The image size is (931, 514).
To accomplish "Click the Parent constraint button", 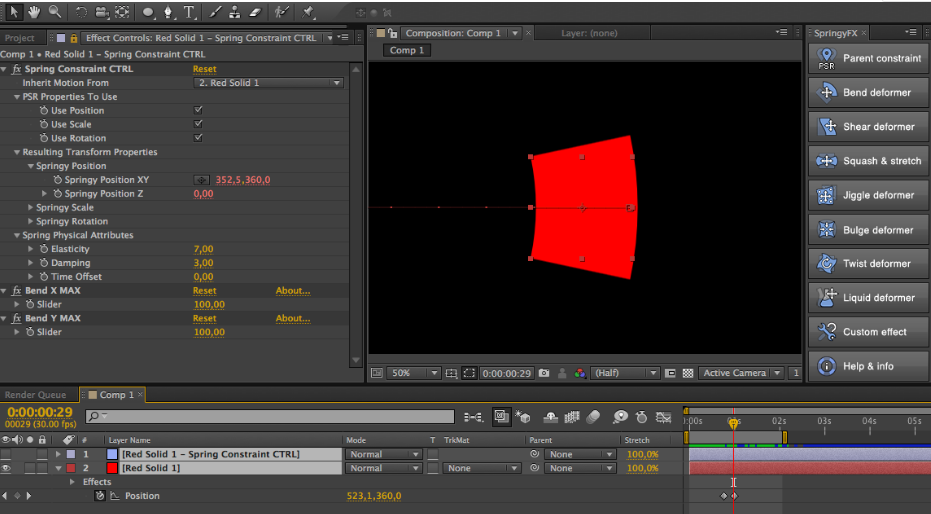I will (x=868, y=58).
